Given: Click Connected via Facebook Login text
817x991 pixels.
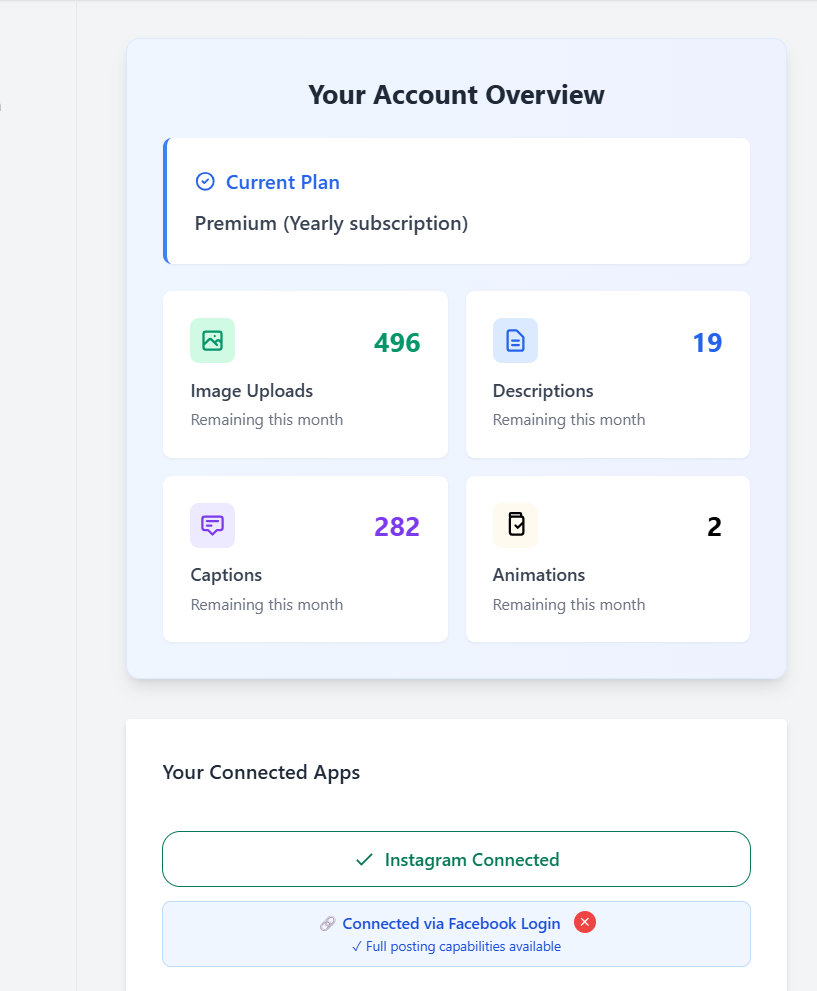Looking at the screenshot, I should (x=451, y=924).
